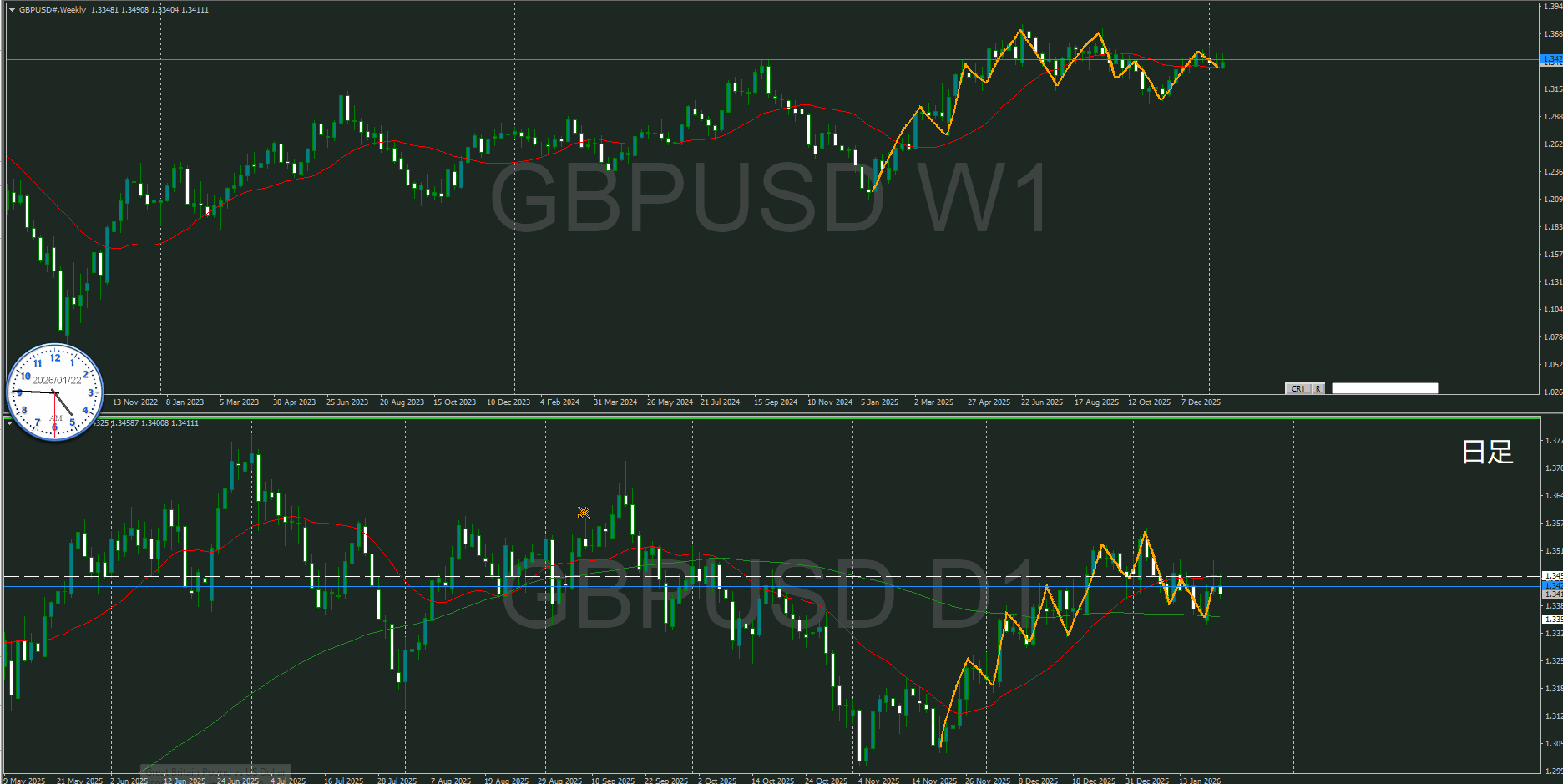Screen dimensions: 1563x784
Task: Select the orange pencil marker on daily chart
Action: [x=584, y=513]
